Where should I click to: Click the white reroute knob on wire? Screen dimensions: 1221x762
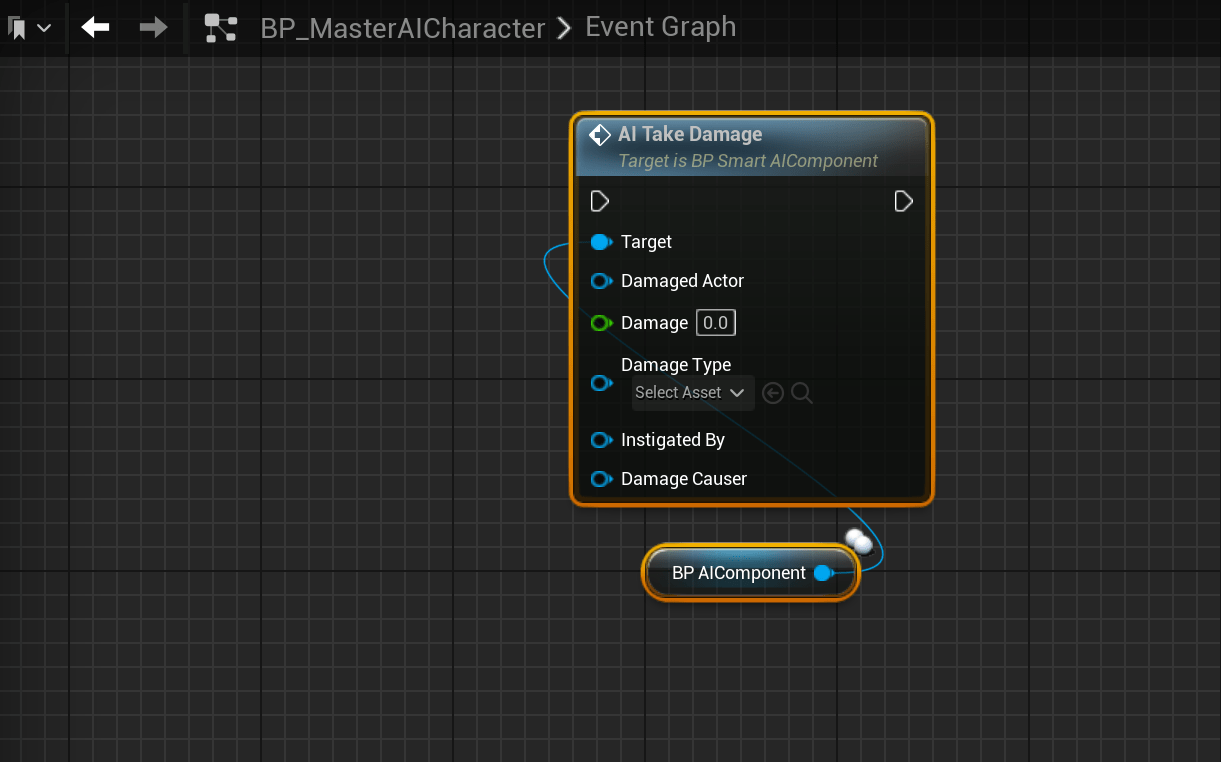[859, 542]
